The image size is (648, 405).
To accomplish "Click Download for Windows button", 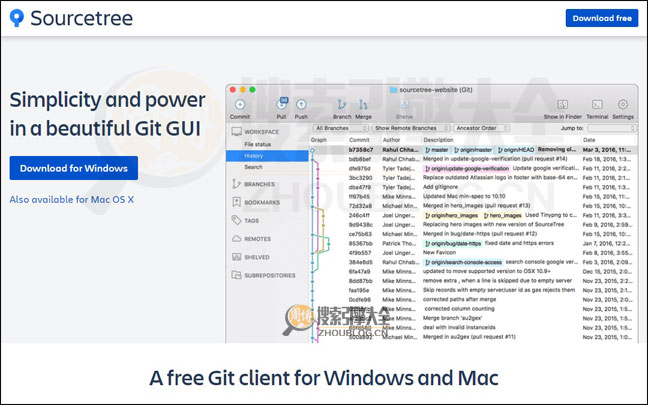I will [74, 168].
